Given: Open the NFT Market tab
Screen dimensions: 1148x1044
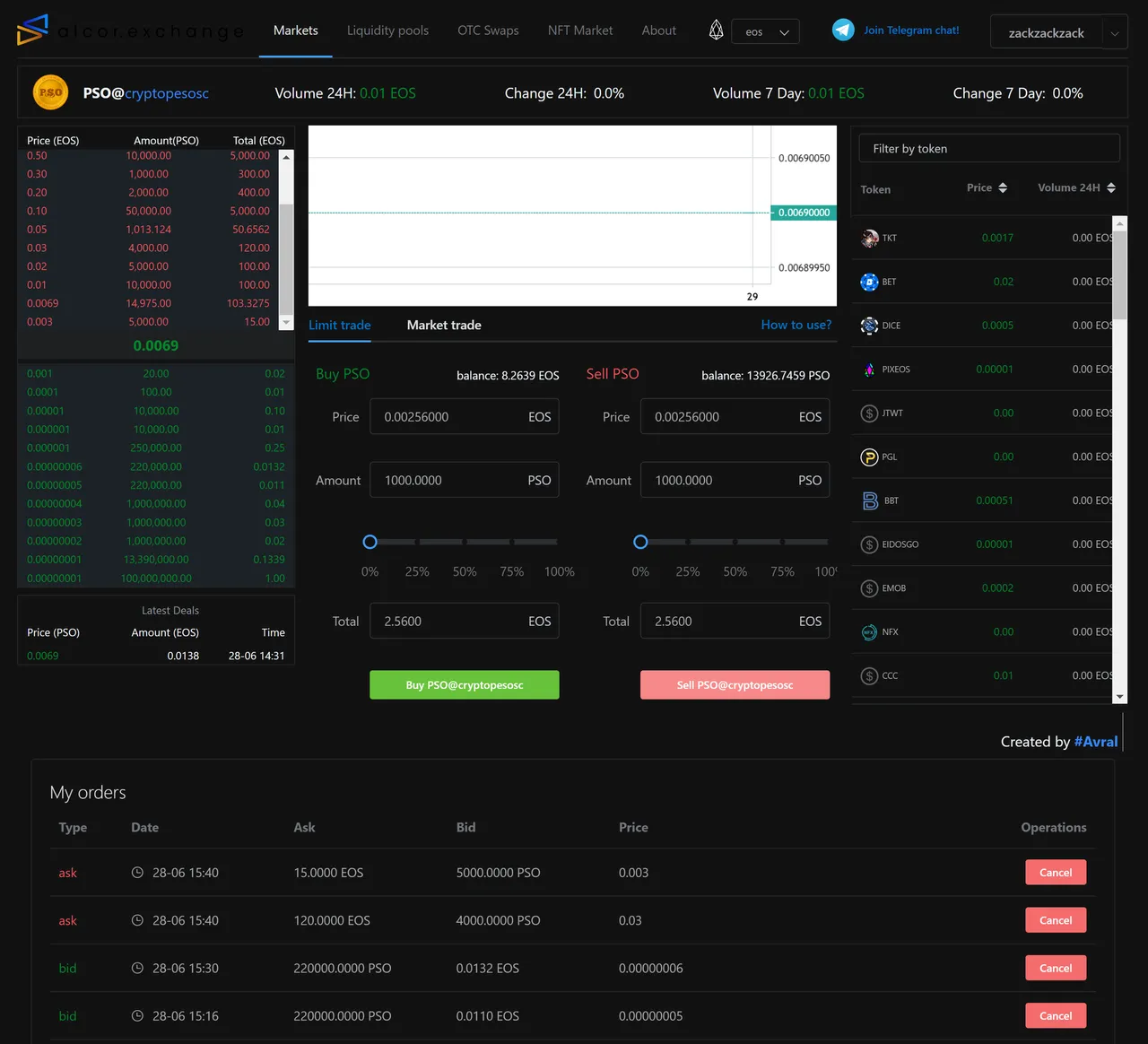Looking at the screenshot, I should 580,30.
